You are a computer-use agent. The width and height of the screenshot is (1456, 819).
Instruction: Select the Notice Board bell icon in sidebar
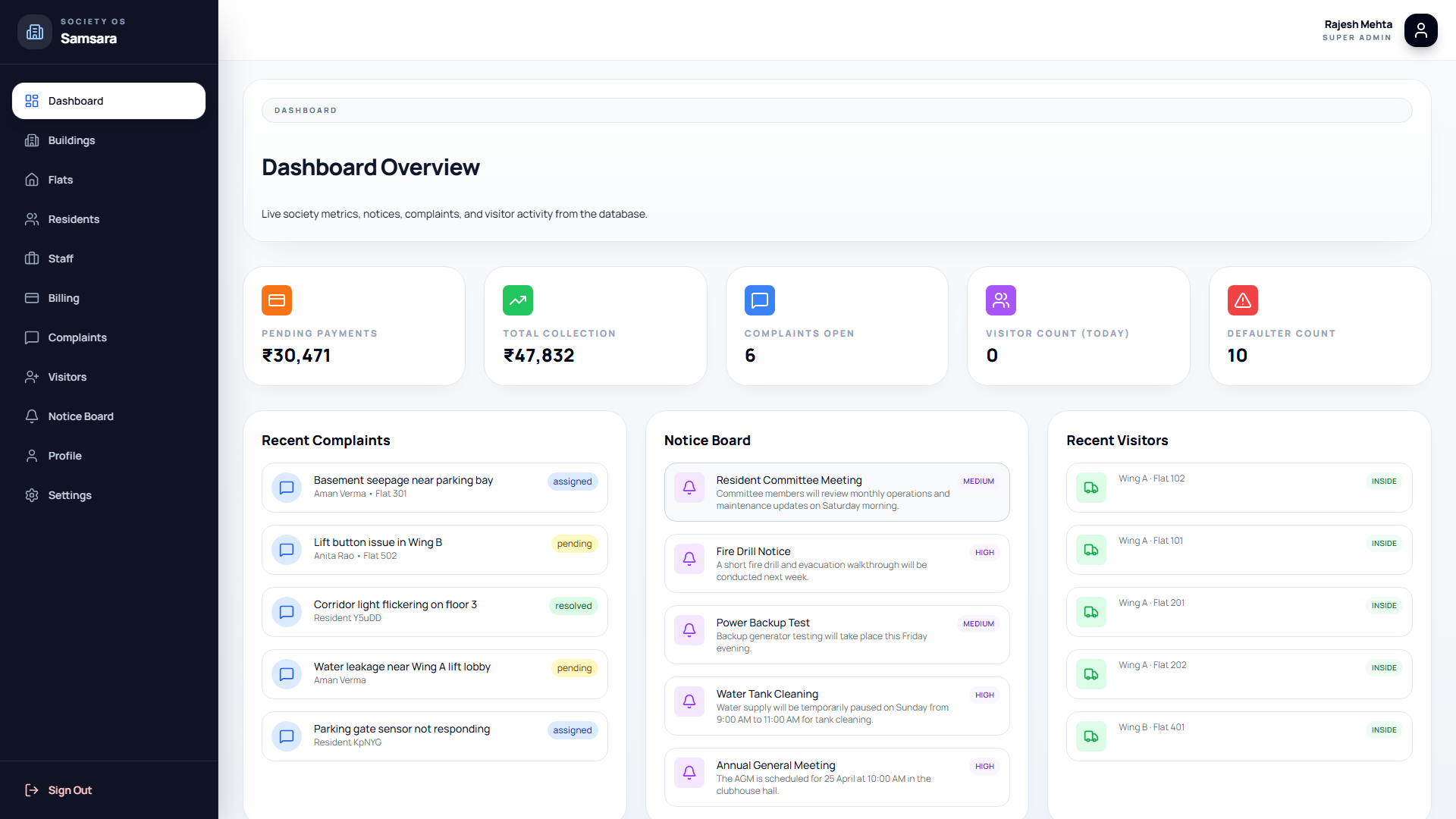[x=31, y=416]
